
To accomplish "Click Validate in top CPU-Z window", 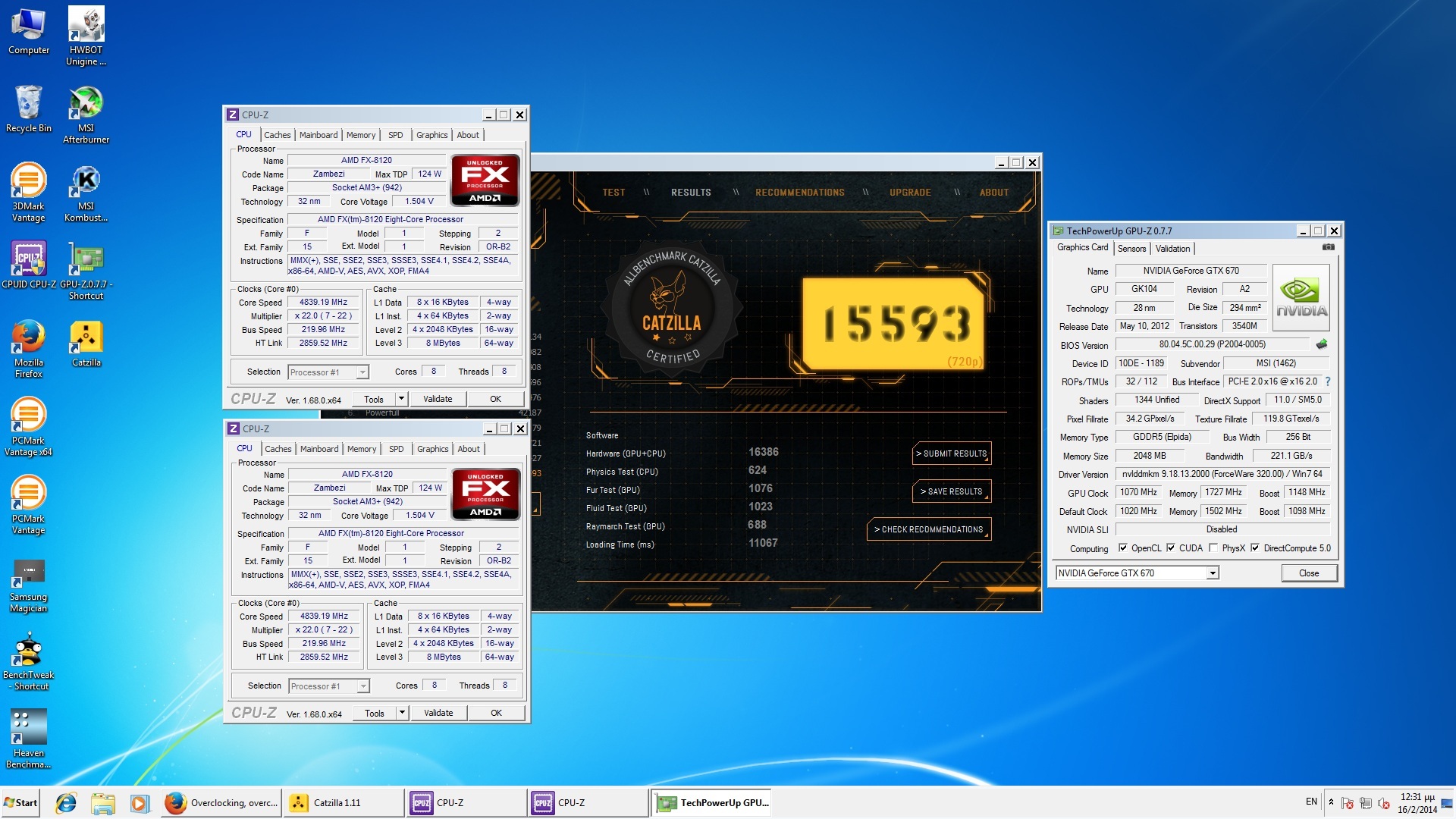I will pos(438,399).
